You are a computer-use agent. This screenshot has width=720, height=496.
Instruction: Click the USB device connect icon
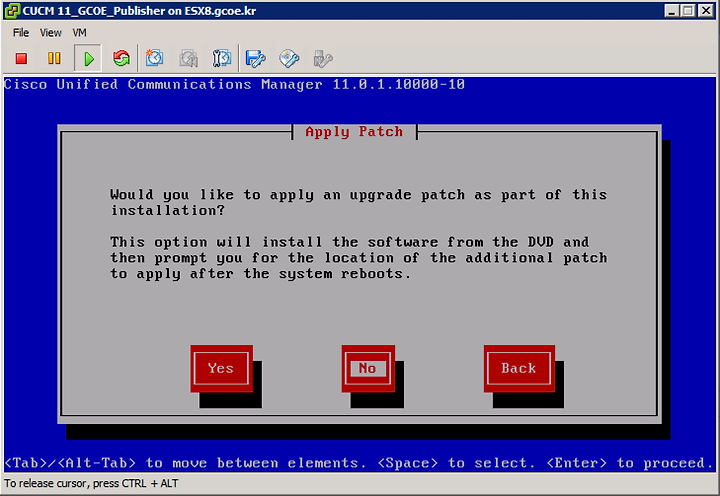pyautogui.click(x=323, y=58)
